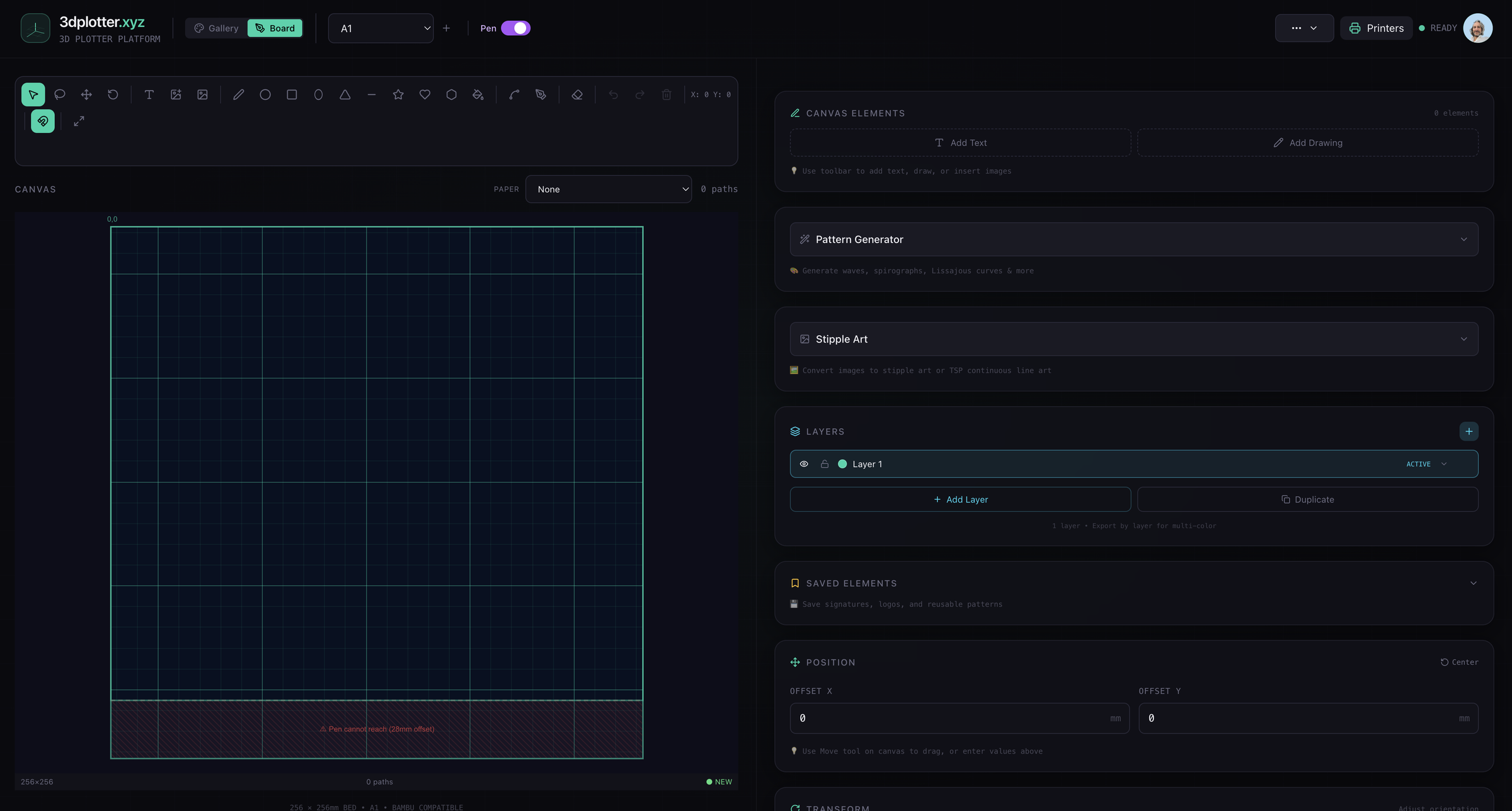Select the square shape tool
Screen dimensions: 1512x811
pyautogui.click(x=292, y=94)
